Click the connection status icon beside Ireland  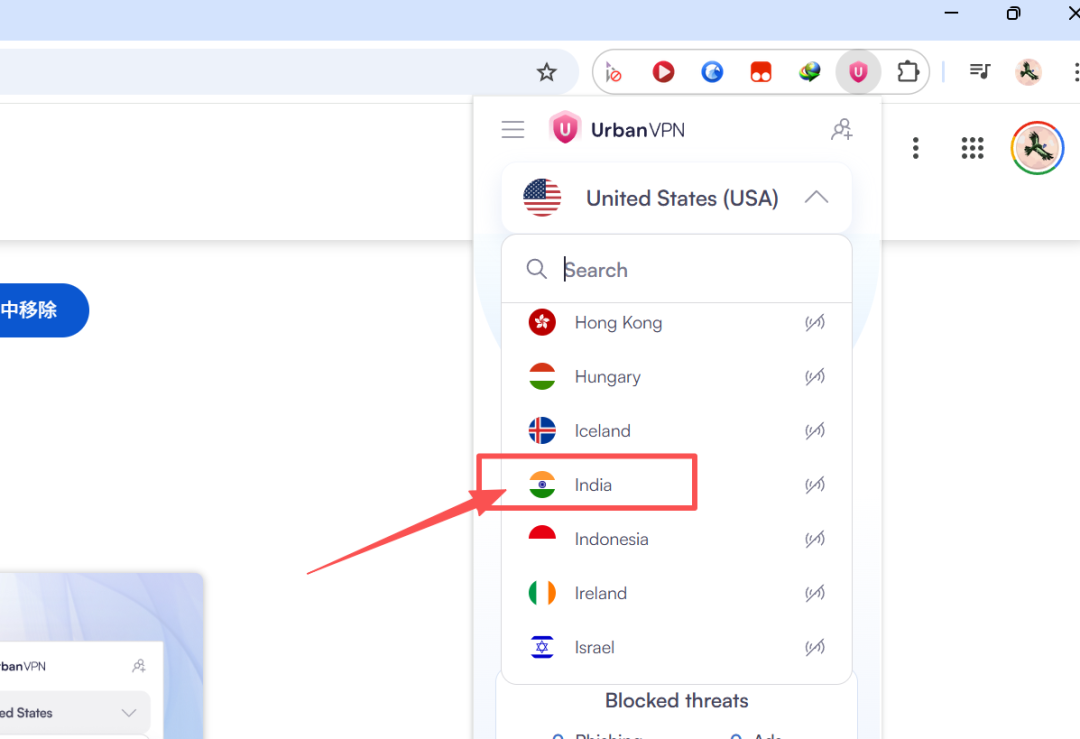815,593
